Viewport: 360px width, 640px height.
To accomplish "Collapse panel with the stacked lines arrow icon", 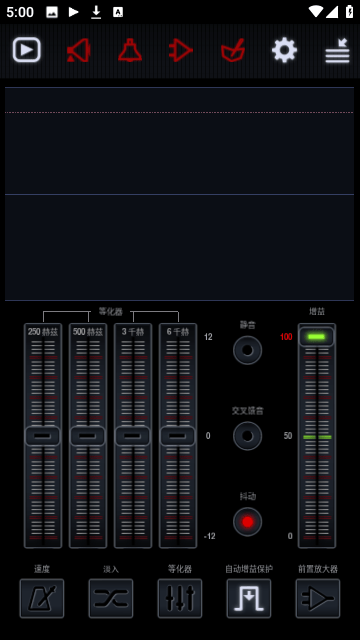I will [x=337, y=51].
